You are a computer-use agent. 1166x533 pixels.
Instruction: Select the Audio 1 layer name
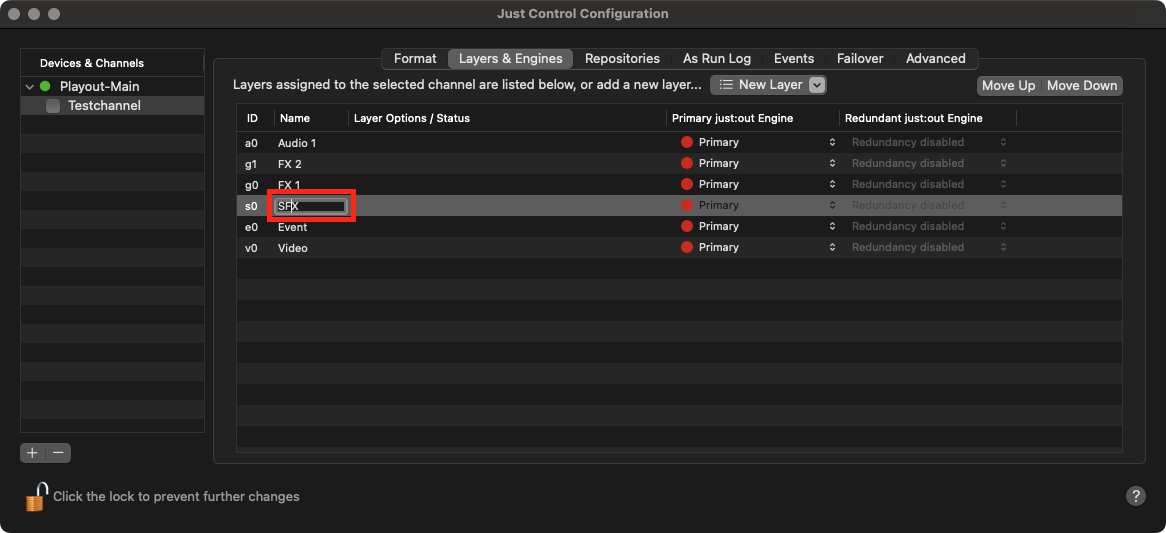pos(297,143)
